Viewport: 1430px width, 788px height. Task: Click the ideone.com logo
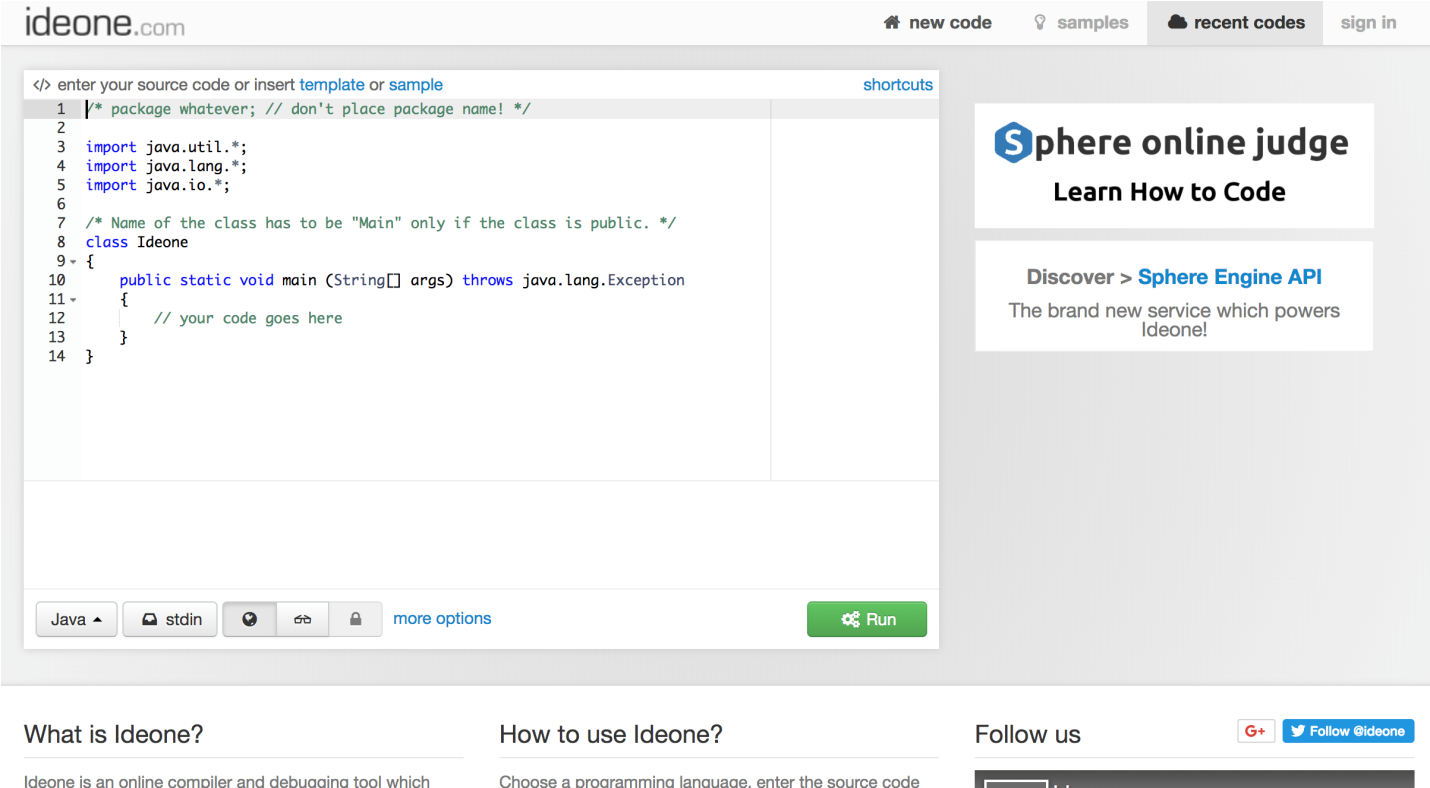105,22
